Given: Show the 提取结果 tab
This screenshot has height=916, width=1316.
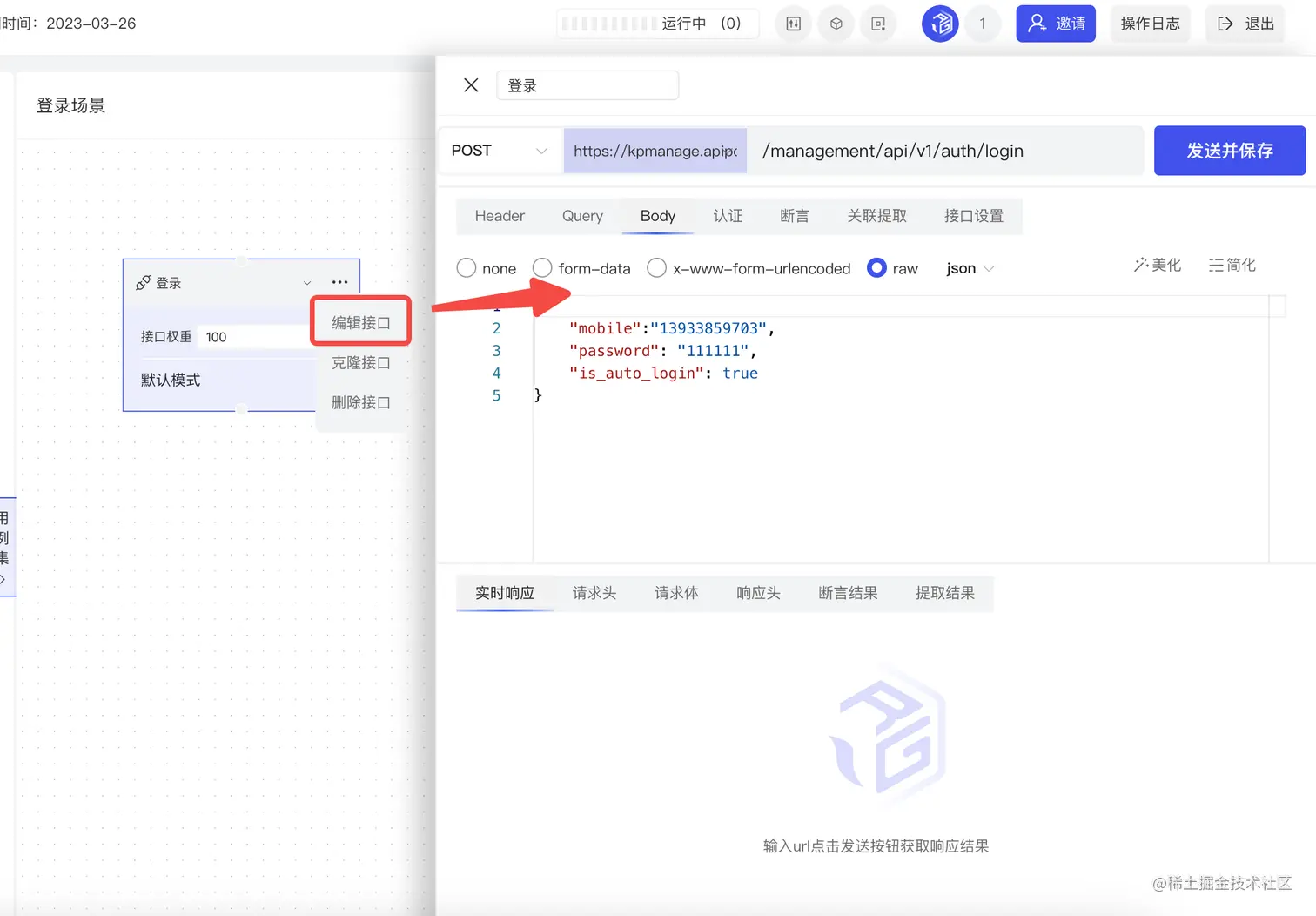Looking at the screenshot, I should click(x=944, y=593).
